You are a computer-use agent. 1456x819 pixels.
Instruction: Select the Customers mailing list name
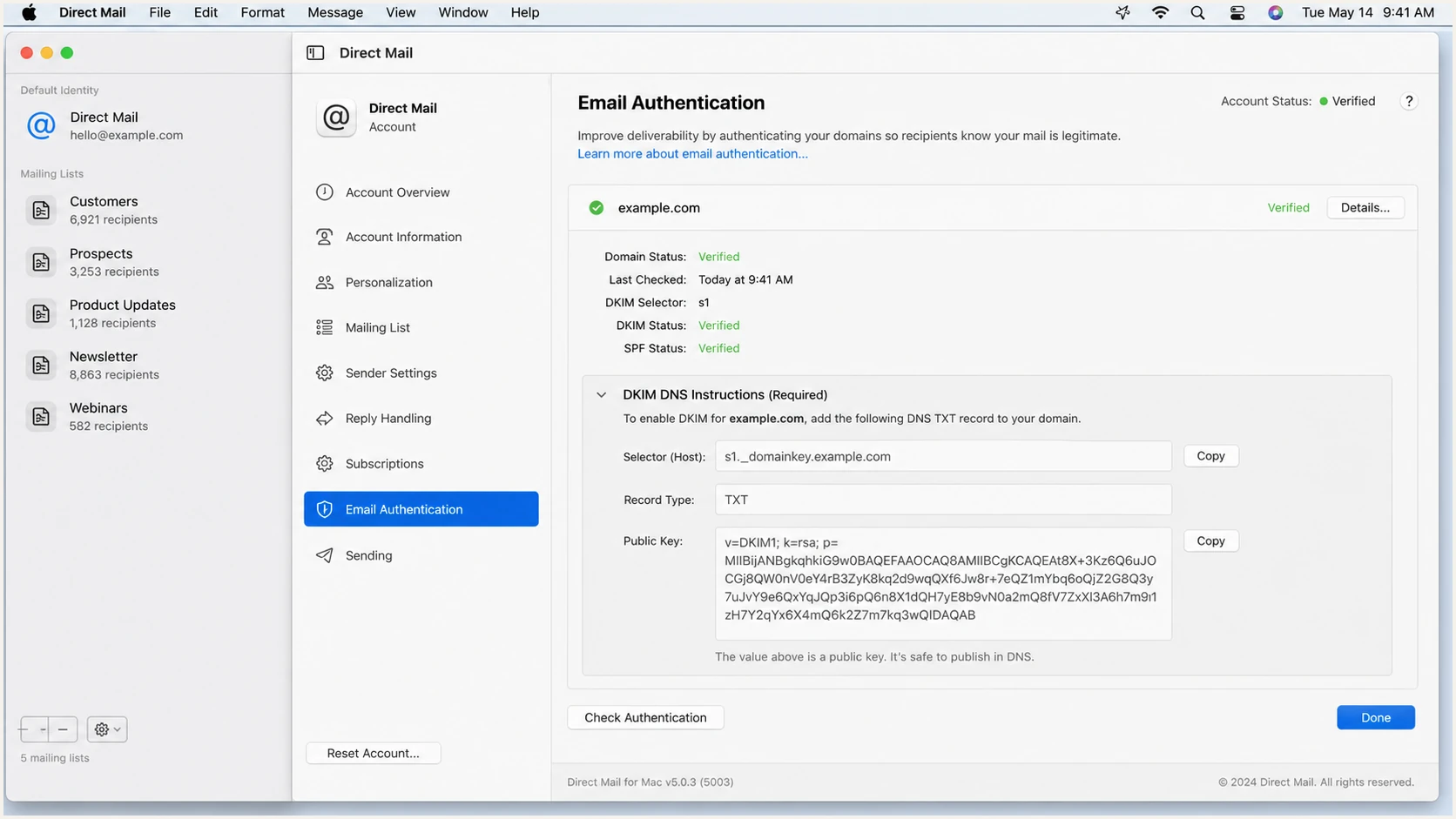click(x=104, y=201)
